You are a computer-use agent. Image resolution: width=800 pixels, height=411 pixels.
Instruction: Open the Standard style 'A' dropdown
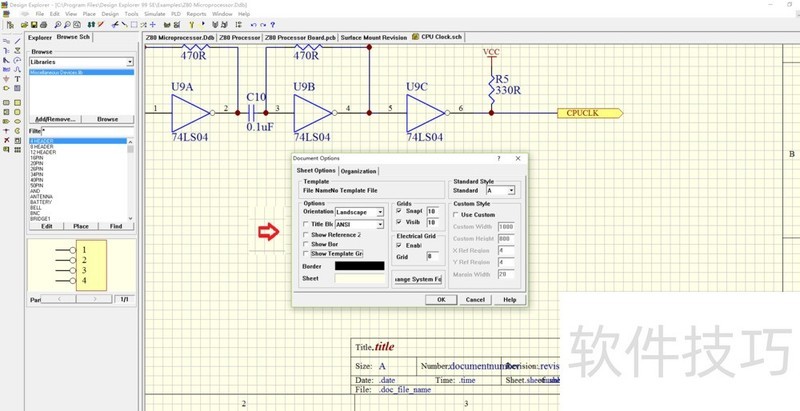511,190
